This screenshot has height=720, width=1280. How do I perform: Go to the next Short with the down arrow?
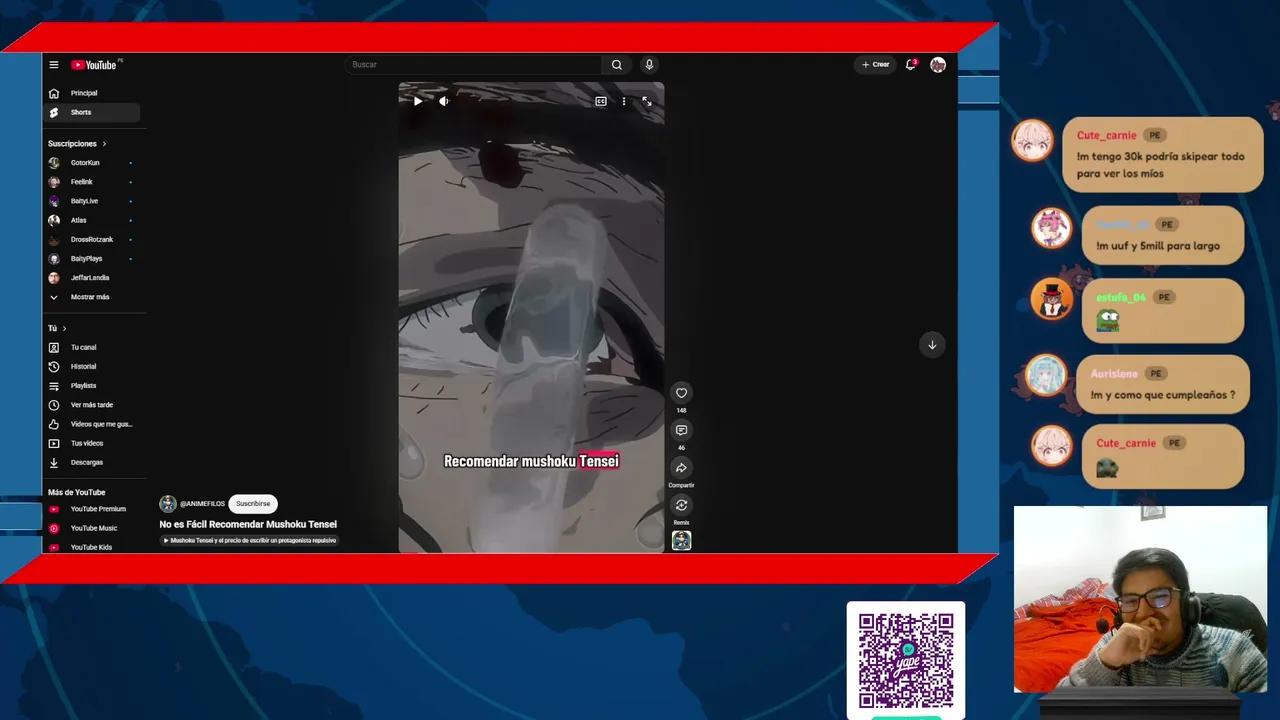[x=932, y=345]
